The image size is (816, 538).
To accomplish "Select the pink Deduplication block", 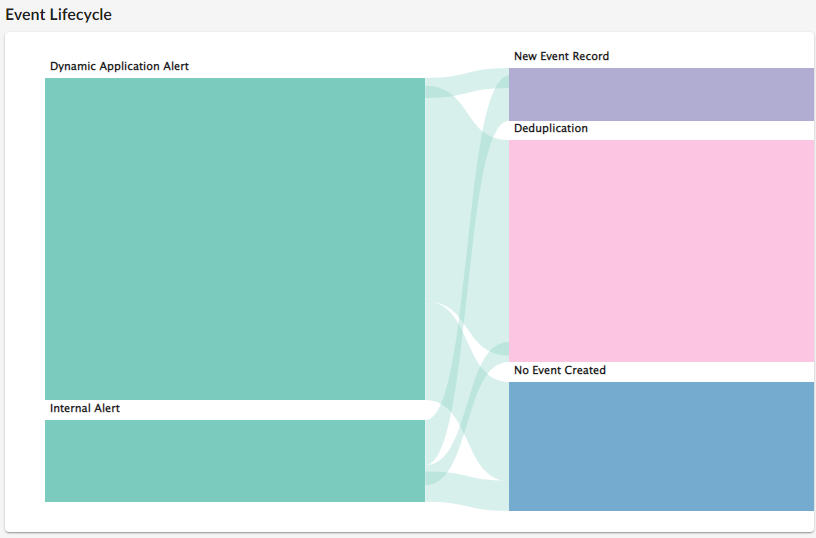I will pos(660,250).
